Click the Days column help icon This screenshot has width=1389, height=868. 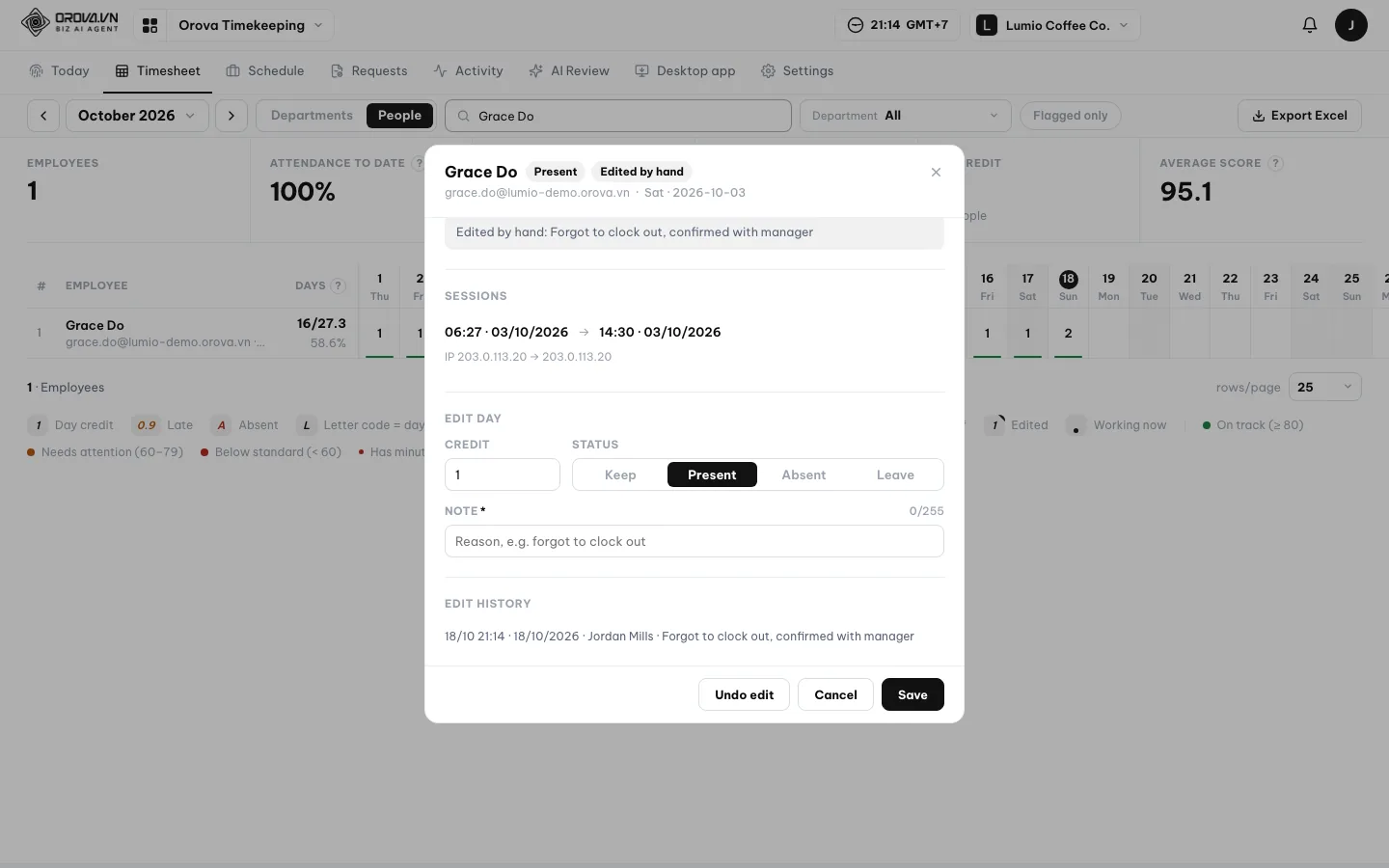(x=339, y=285)
